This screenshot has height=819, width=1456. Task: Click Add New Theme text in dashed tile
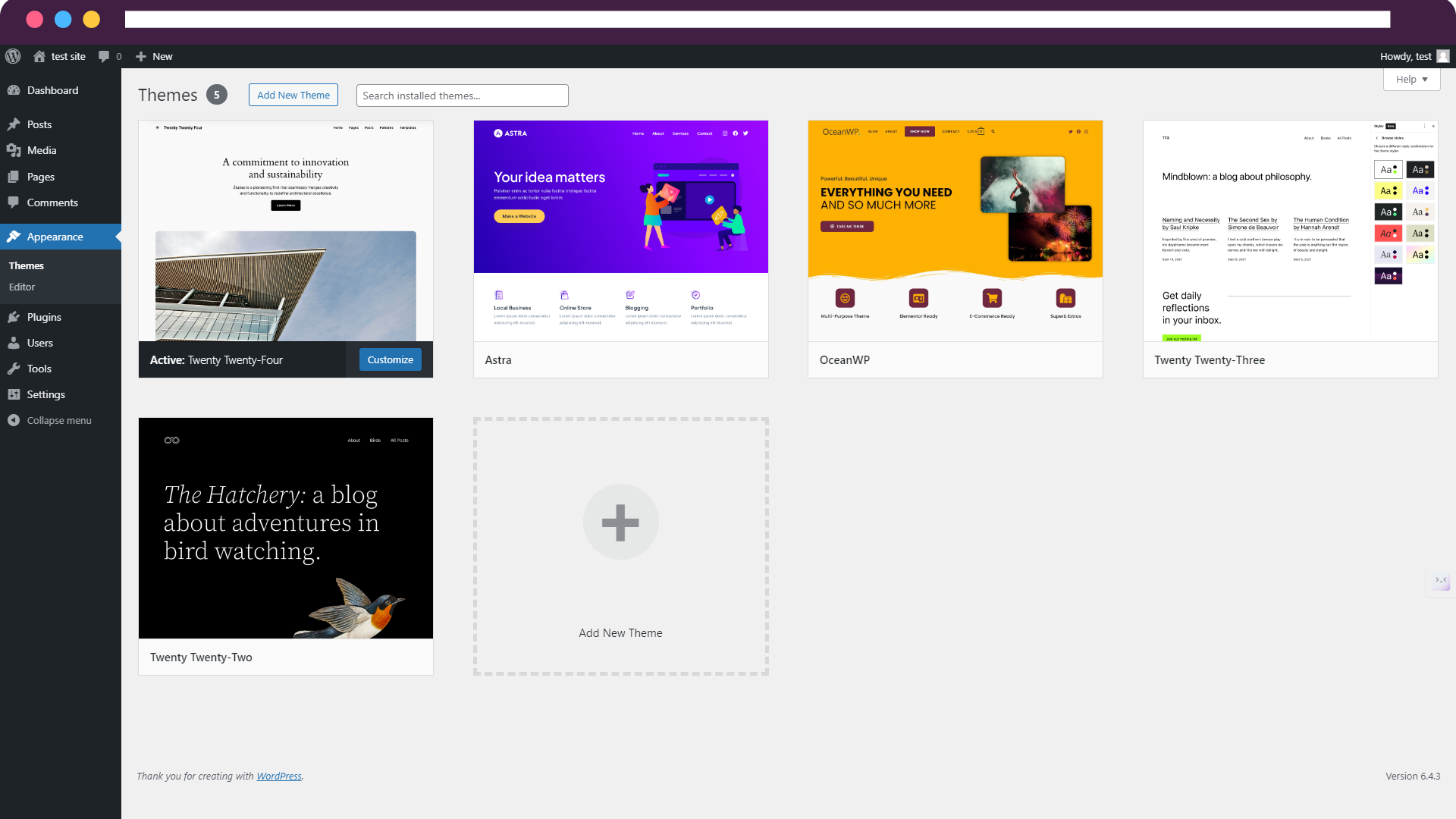(620, 633)
